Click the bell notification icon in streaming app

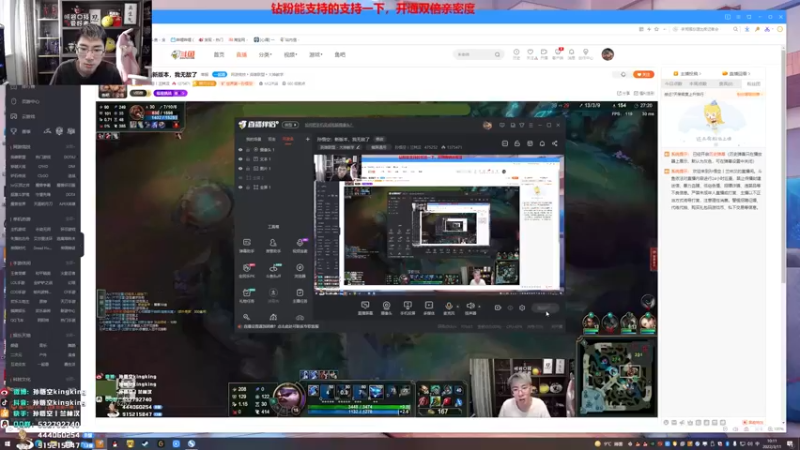coord(542,143)
